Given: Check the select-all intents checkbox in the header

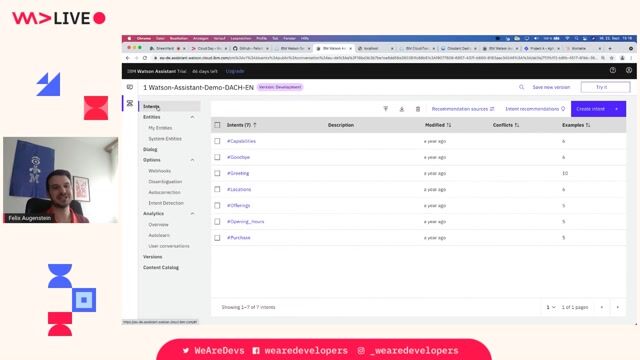Looking at the screenshot, I should coord(217,125).
